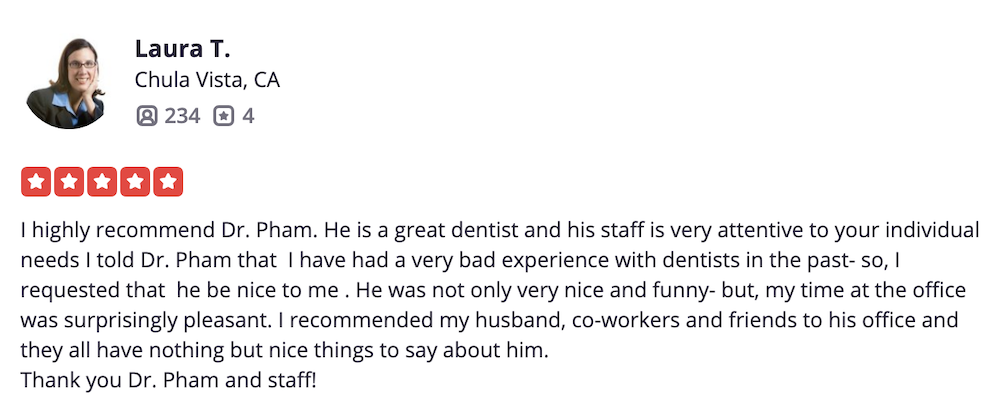1000x410 pixels.
Task: Click the reviews star icon beside 4
Action: [224, 116]
